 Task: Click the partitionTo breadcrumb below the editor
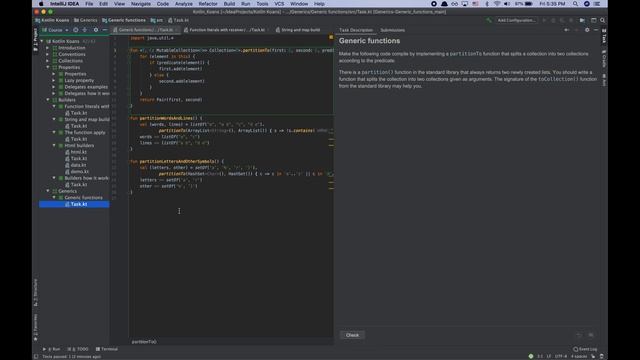click(144, 342)
